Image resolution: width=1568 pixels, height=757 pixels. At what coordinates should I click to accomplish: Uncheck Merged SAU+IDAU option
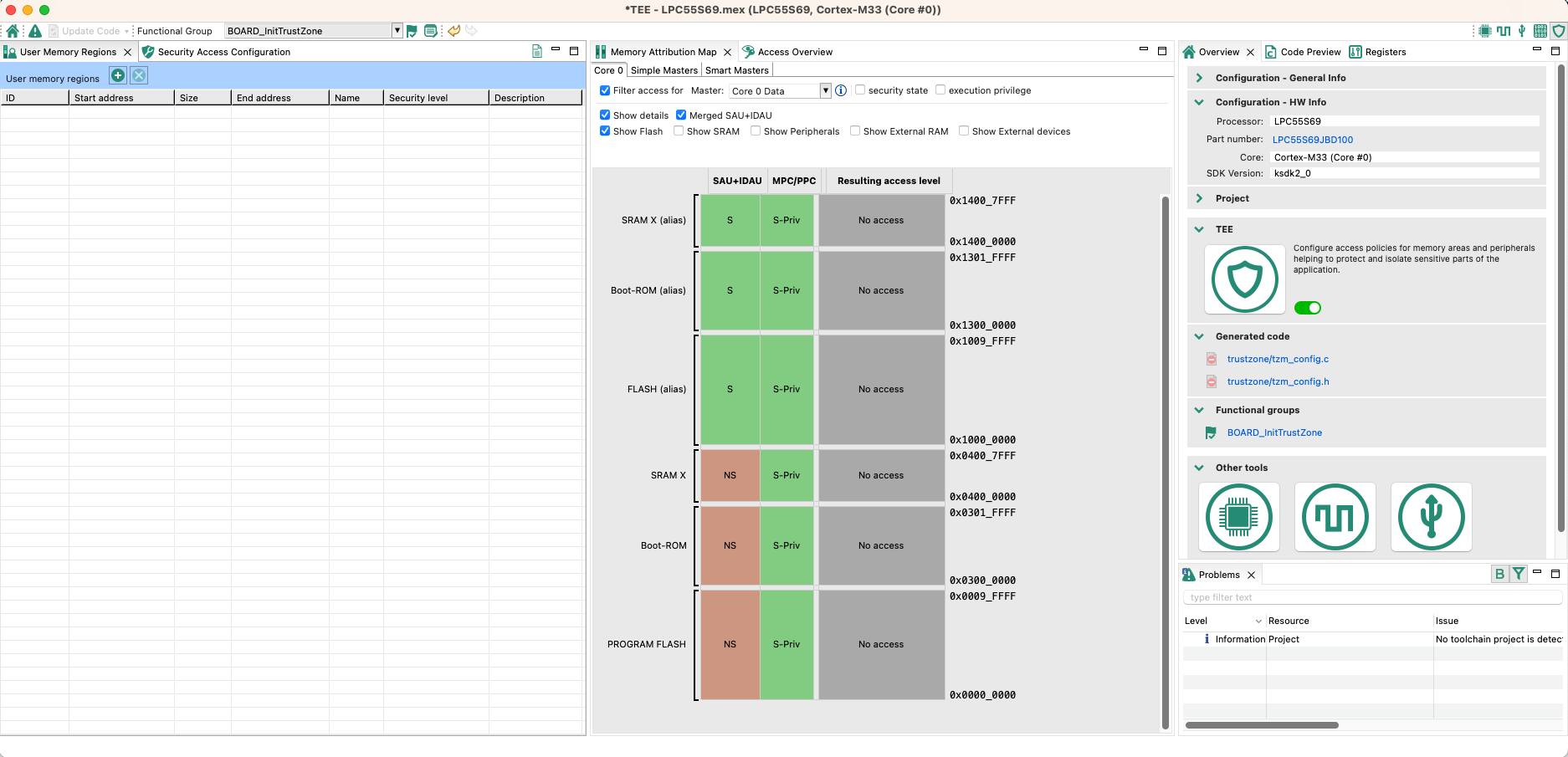tap(681, 115)
